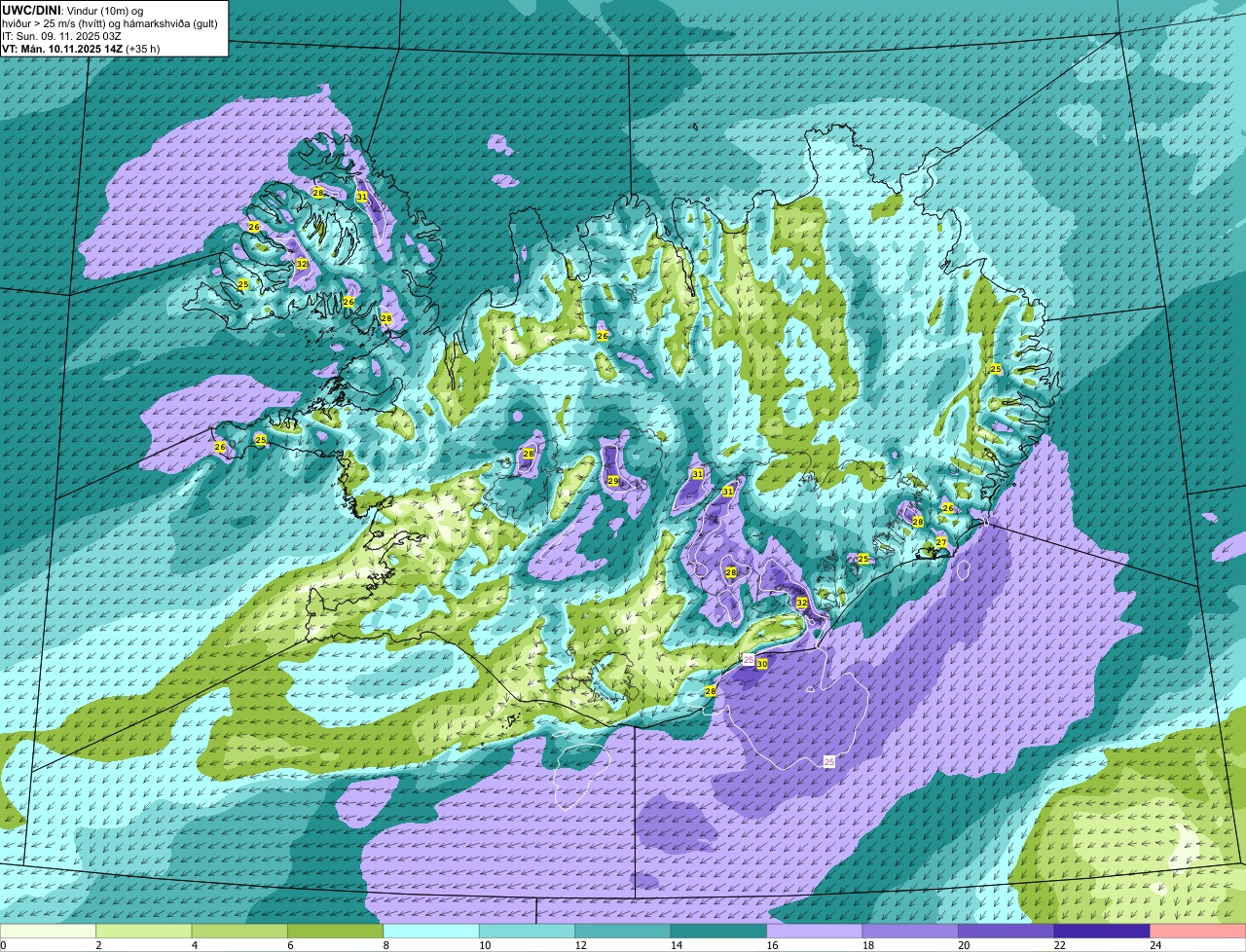
Task: Select the 20–22 violet color scale segment
Action: click(x=1008, y=931)
